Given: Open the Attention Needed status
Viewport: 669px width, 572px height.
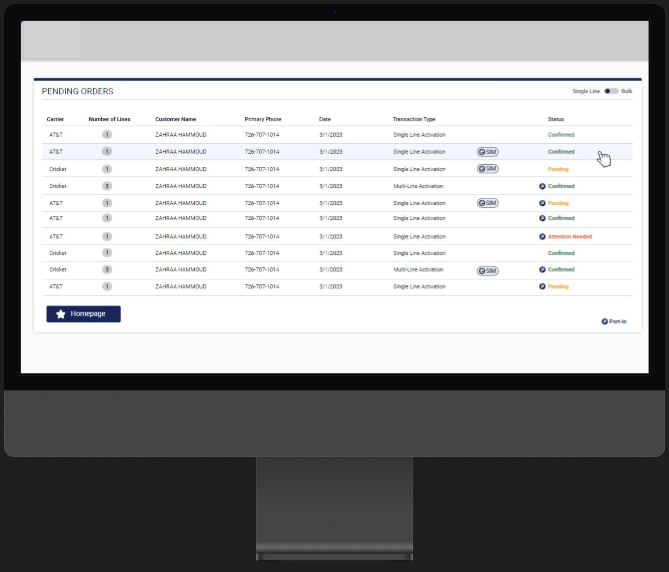Looking at the screenshot, I should click(570, 237).
